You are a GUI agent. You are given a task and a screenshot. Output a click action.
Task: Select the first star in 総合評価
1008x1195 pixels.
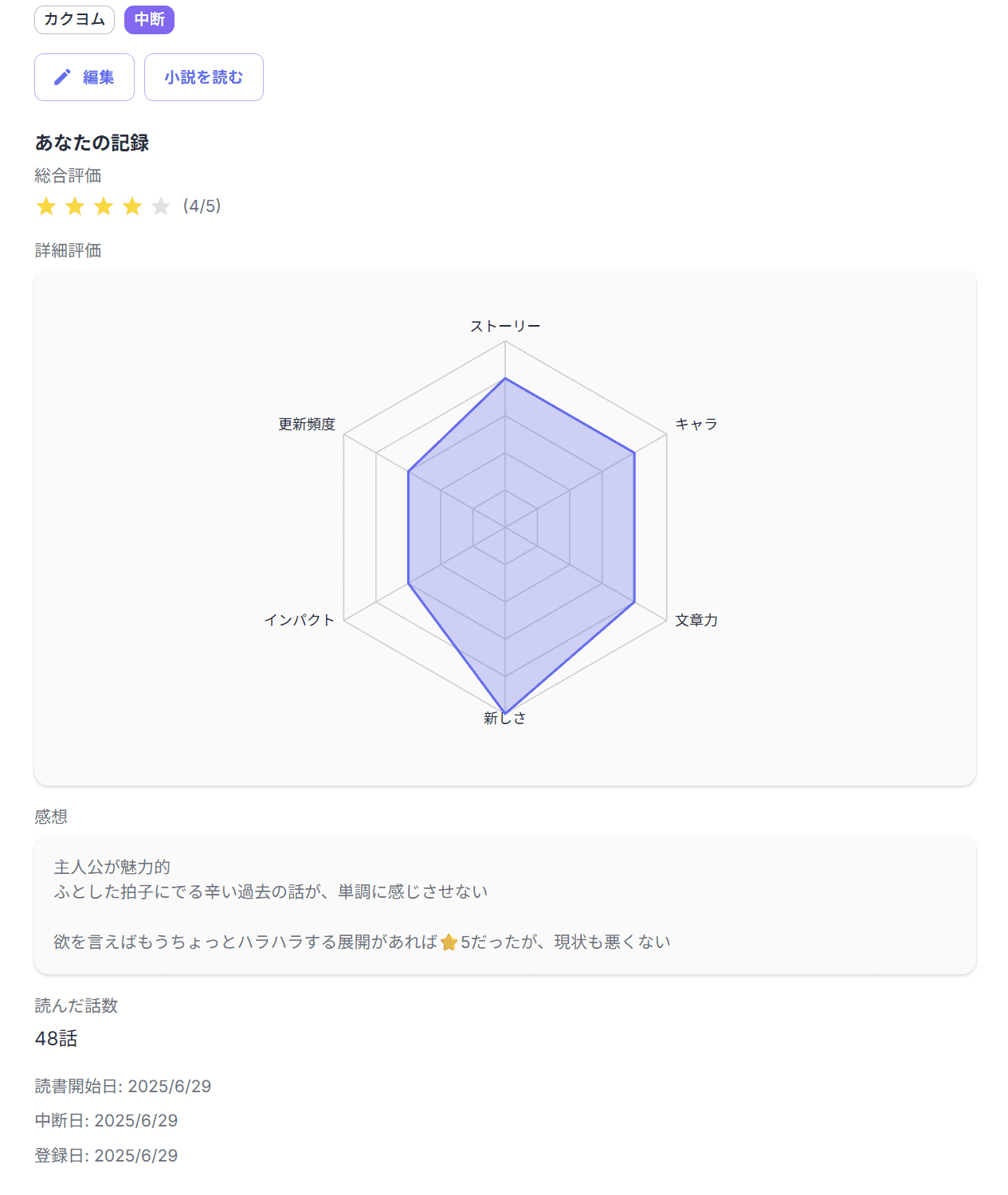tap(46, 206)
